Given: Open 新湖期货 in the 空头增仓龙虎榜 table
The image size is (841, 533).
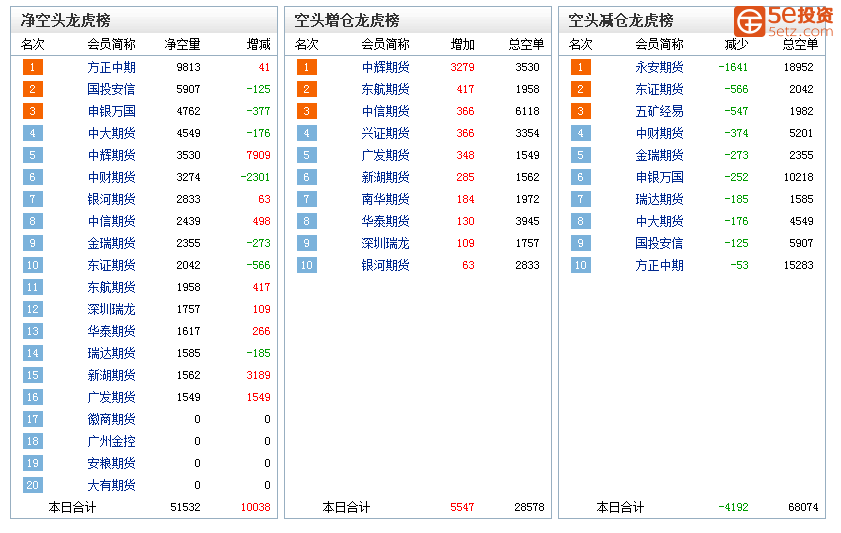Looking at the screenshot, I should tap(386, 177).
